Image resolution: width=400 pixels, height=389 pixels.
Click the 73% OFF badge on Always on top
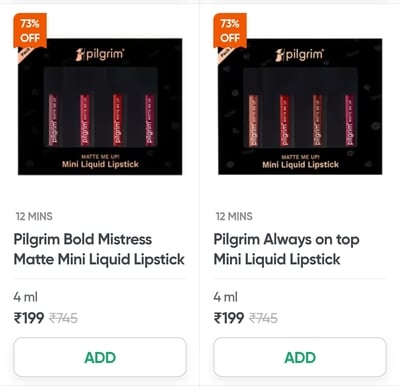click(x=230, y=31)
